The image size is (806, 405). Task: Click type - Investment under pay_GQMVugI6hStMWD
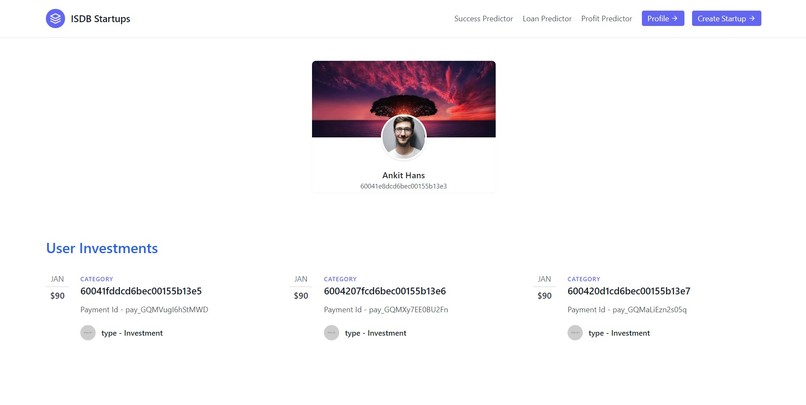(x=132, y=333)
